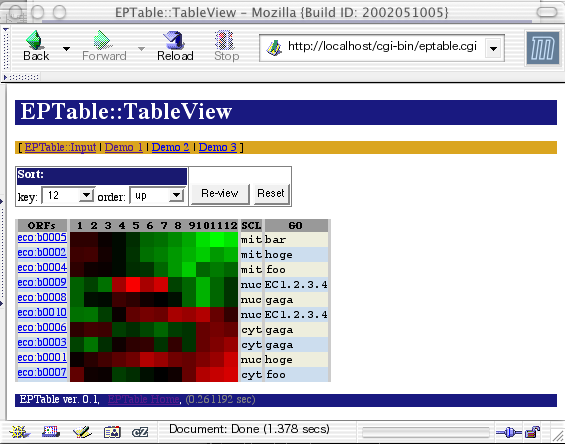This screenshot has height=444, width=565.
Task: Open the sort key dropdown showing 12
Action: (68, 195)
